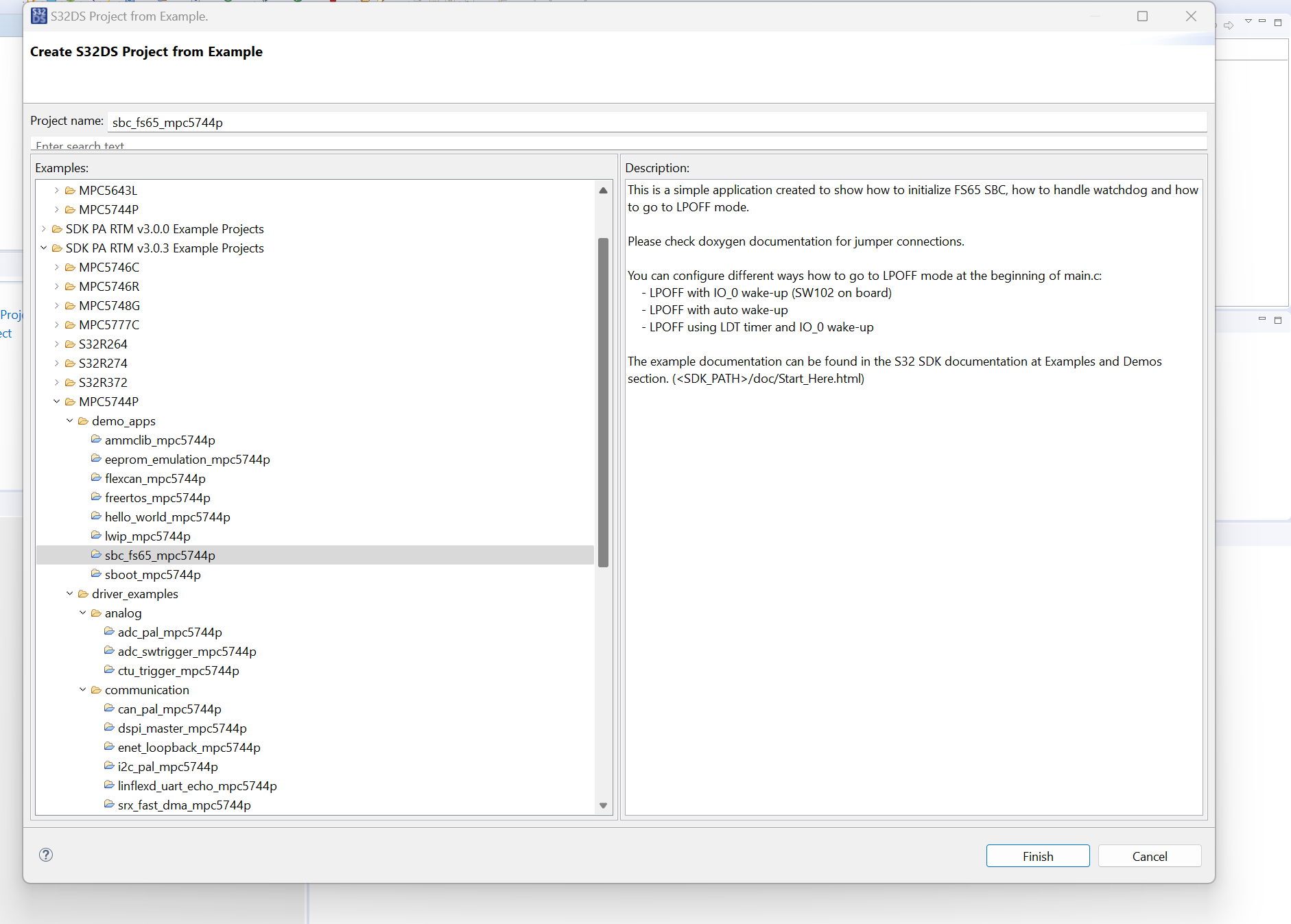The height and width of the screenshot is (924, 1291).
Task: Click the Project name input field
Action: [412, 121]
